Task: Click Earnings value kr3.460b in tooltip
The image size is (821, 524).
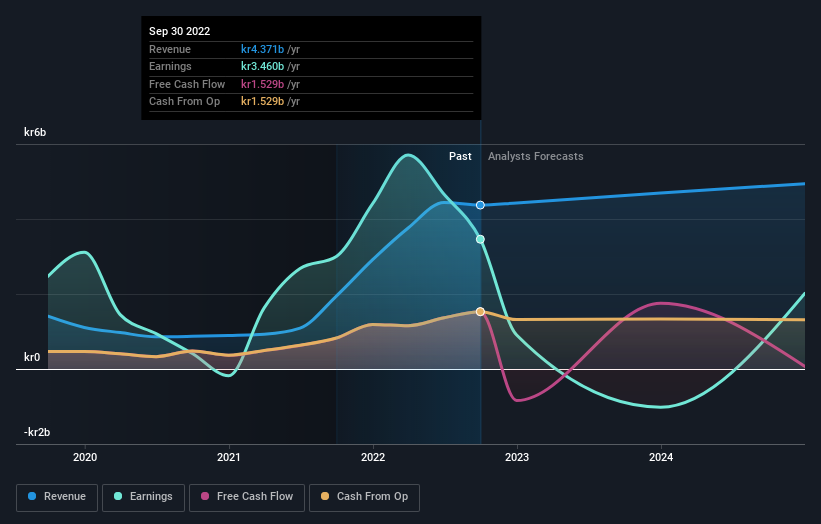Action: pos(262,66)
